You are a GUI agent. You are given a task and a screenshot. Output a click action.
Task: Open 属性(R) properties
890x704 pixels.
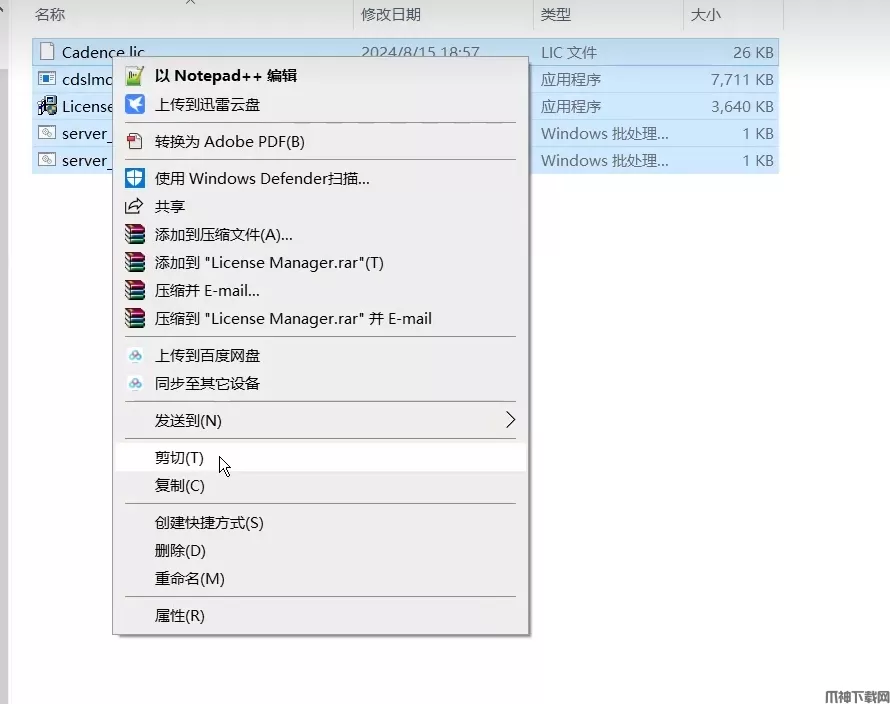click(x=320, y=616)
